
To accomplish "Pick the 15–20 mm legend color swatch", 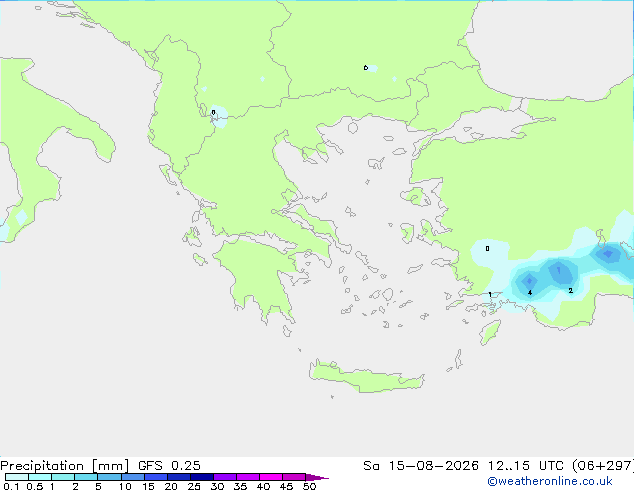I will pyautogui.click(x=156, y=477).
